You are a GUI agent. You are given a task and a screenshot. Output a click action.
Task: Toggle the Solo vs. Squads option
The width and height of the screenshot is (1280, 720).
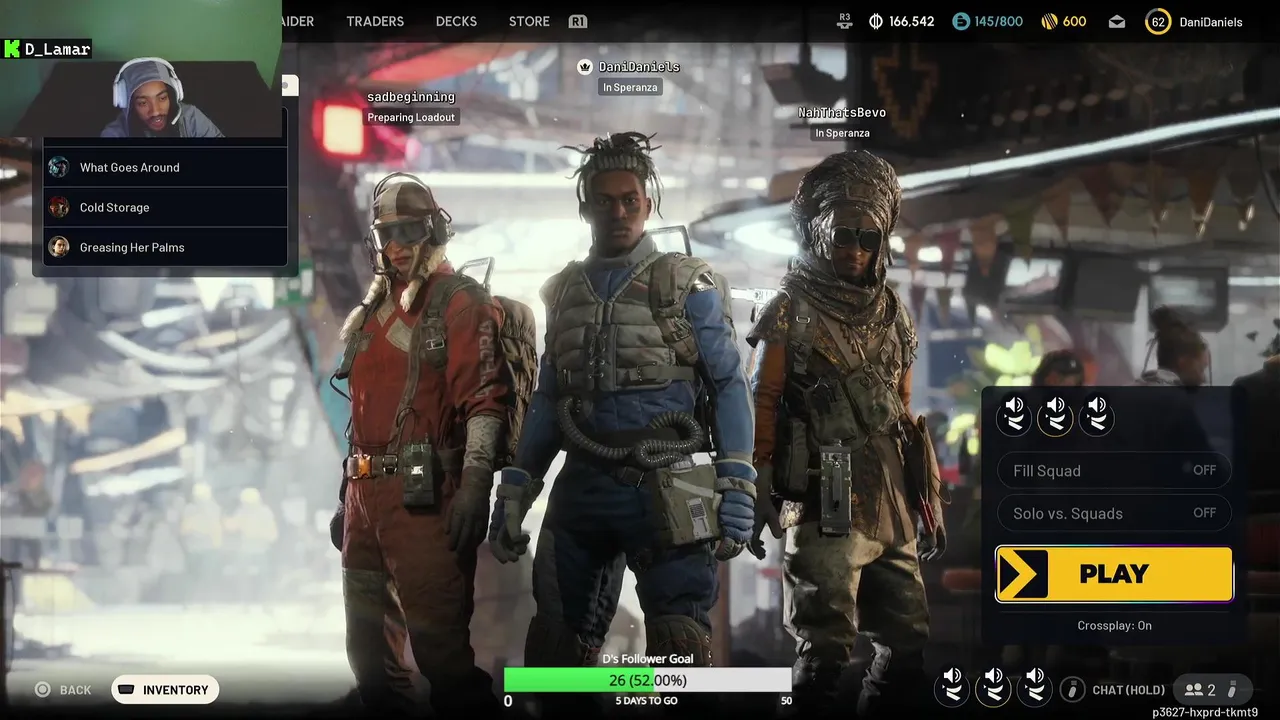coord(1114,513)
